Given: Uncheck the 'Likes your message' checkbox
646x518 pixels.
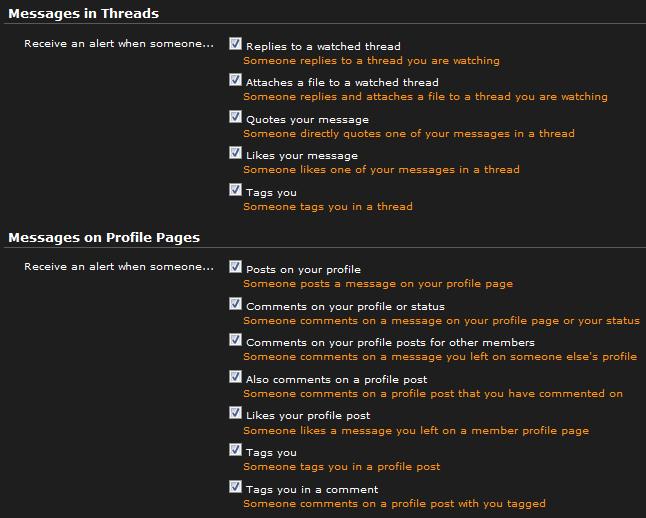Looking at the screenshot, I should click(236, 153).
